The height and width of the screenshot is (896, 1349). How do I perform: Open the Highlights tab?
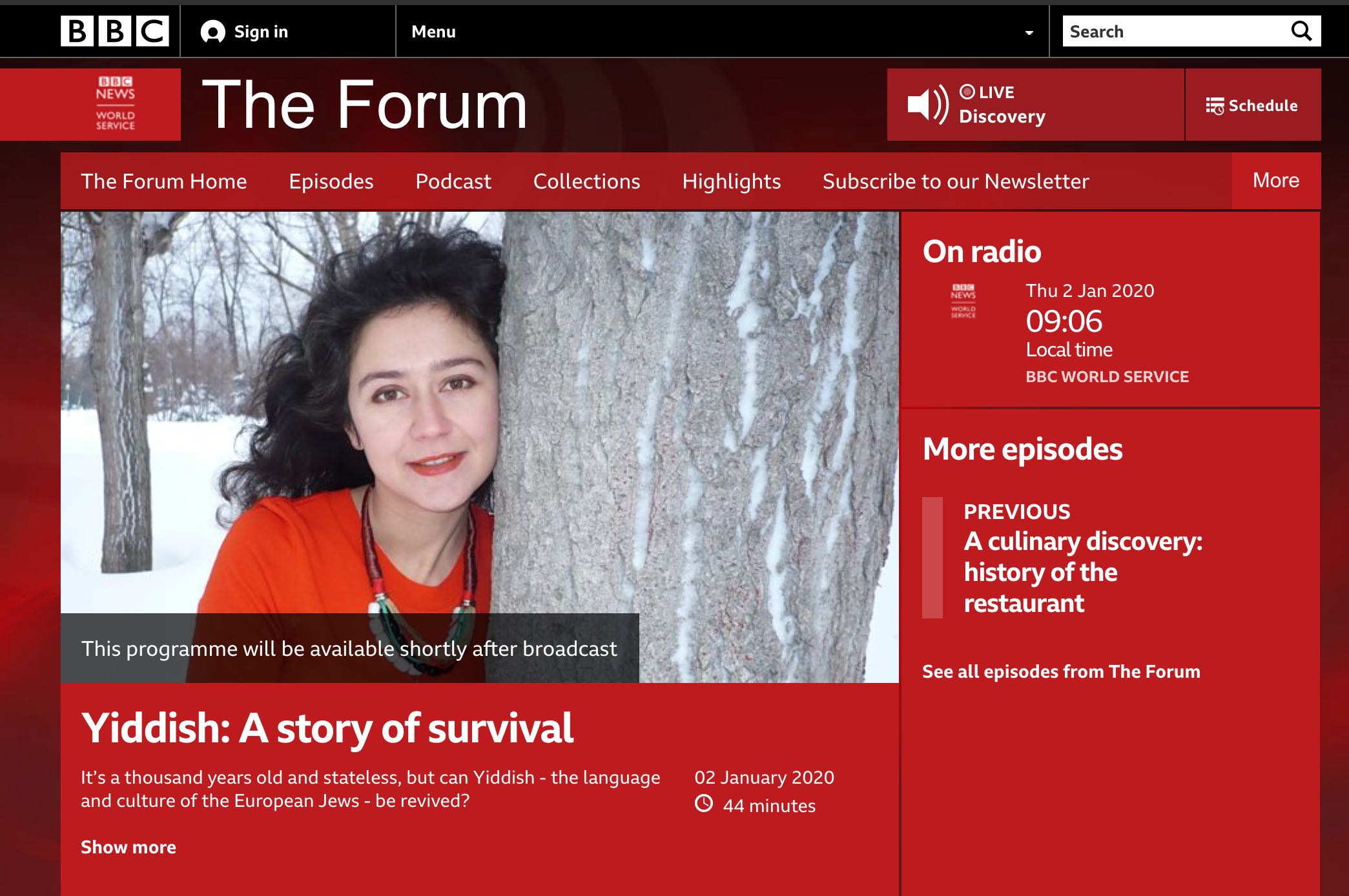(x=732, y=181)
